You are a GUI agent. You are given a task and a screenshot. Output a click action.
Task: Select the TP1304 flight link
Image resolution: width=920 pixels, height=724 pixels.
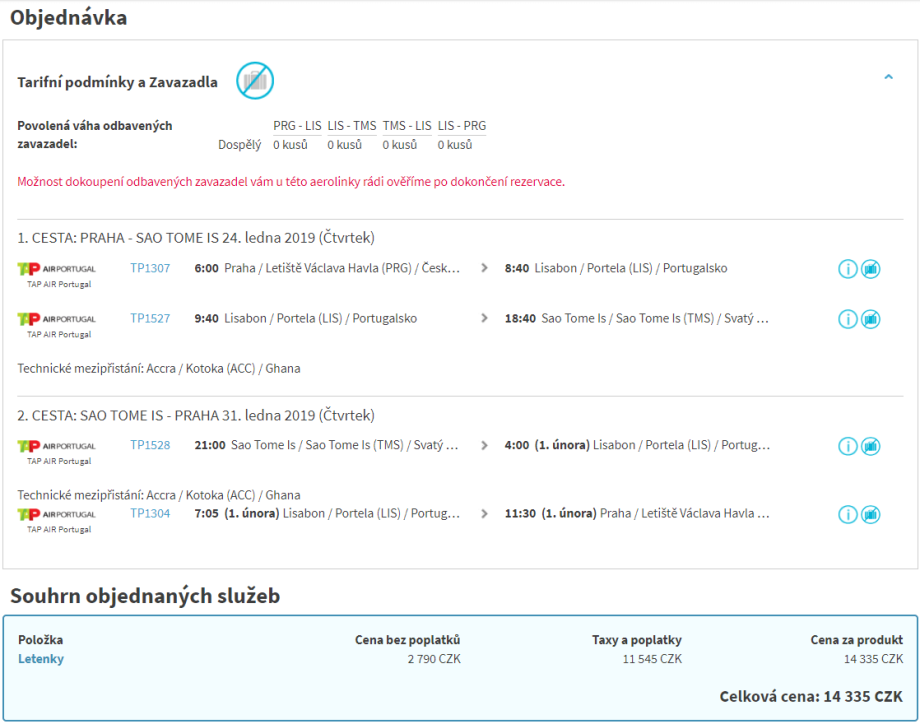pos(150,513)
